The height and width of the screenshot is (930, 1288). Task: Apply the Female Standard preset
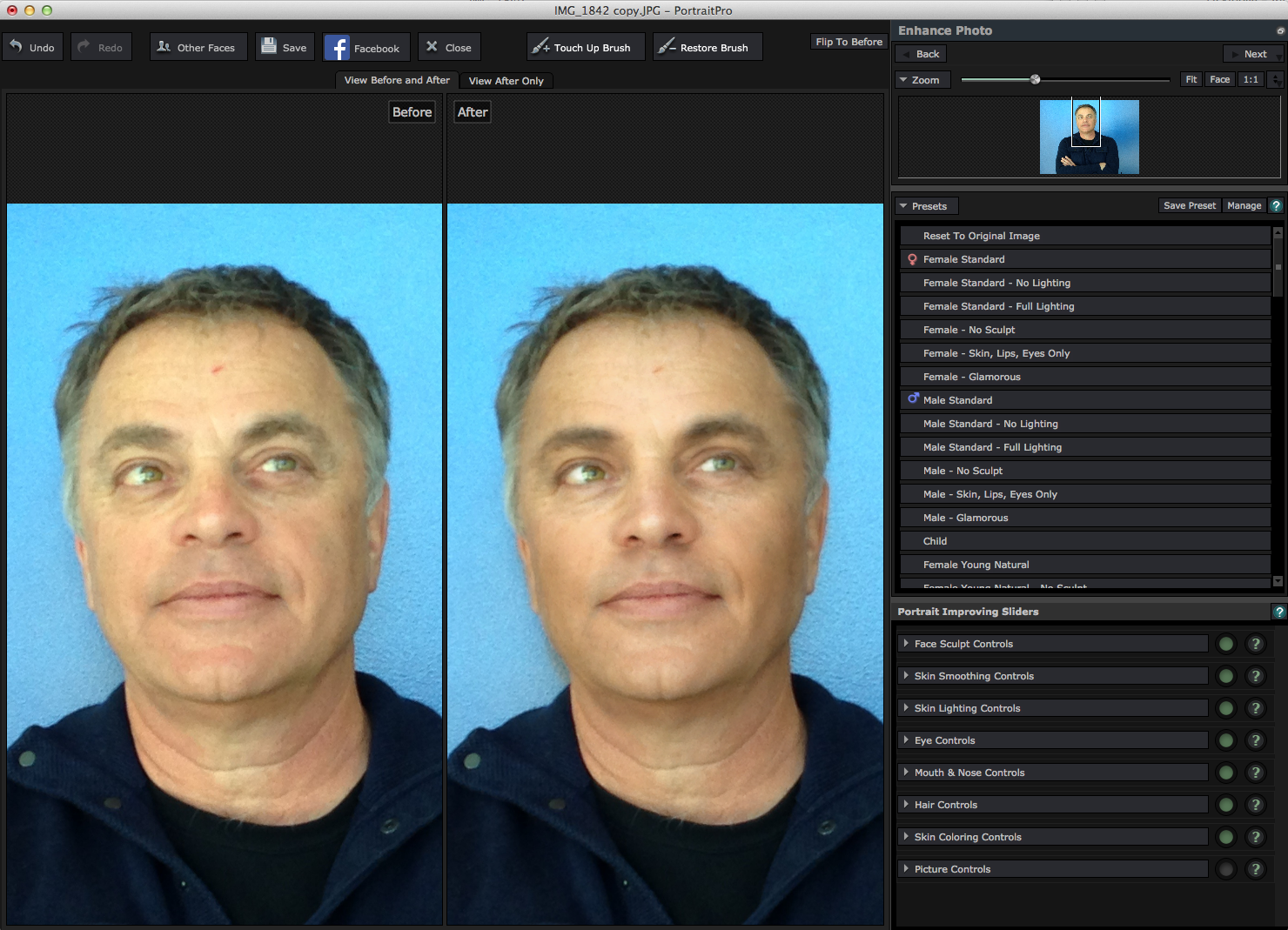(x=1085, y=259)
